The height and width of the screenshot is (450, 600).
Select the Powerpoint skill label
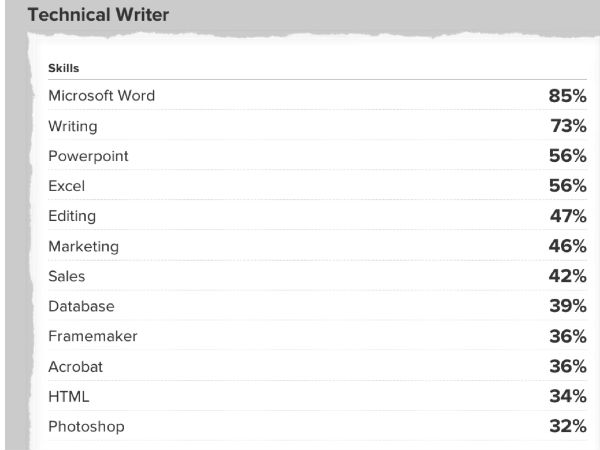pyautogui.click(x=88, y=156)
